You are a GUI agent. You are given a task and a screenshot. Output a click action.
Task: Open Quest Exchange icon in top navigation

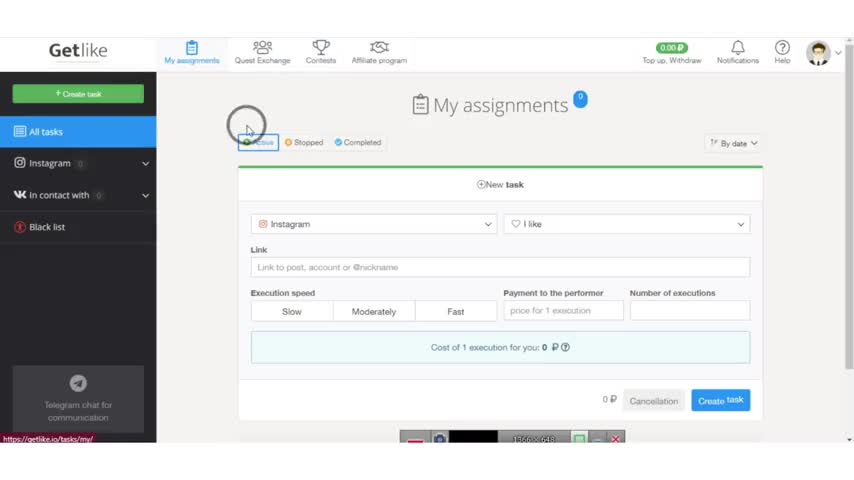(262, 48)
